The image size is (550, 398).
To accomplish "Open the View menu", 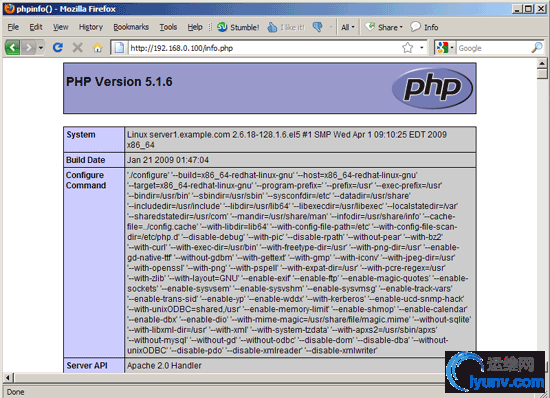I will coord(60,27).
